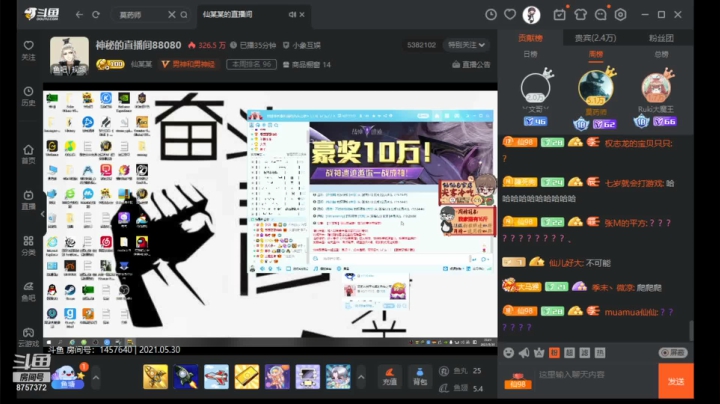Open the horn broadcast icon
The width and height of the screenshot is (720, 404).
point(524,353)
